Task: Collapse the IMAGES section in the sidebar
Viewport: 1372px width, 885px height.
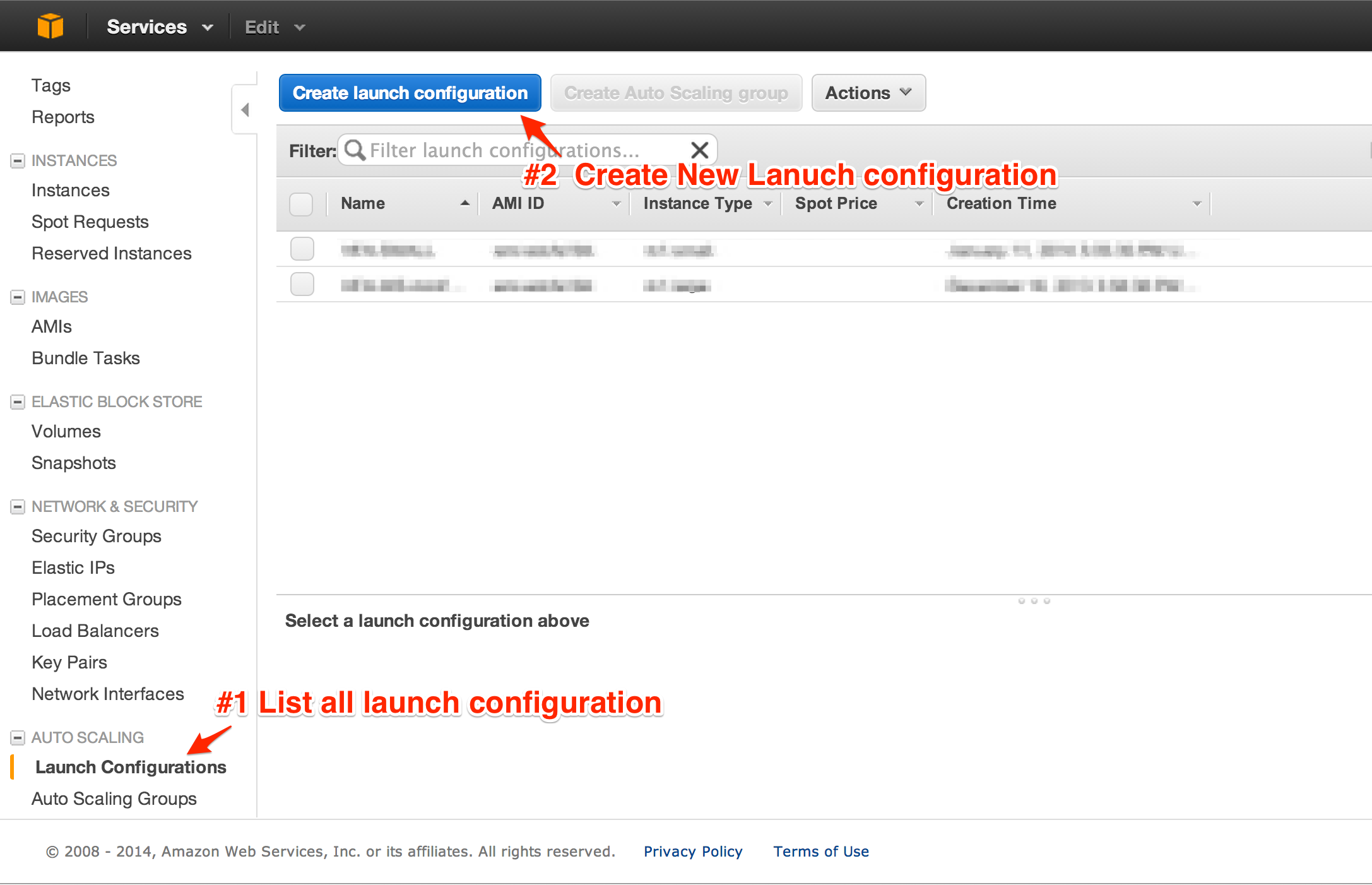Action: click(x=18, y=297)
